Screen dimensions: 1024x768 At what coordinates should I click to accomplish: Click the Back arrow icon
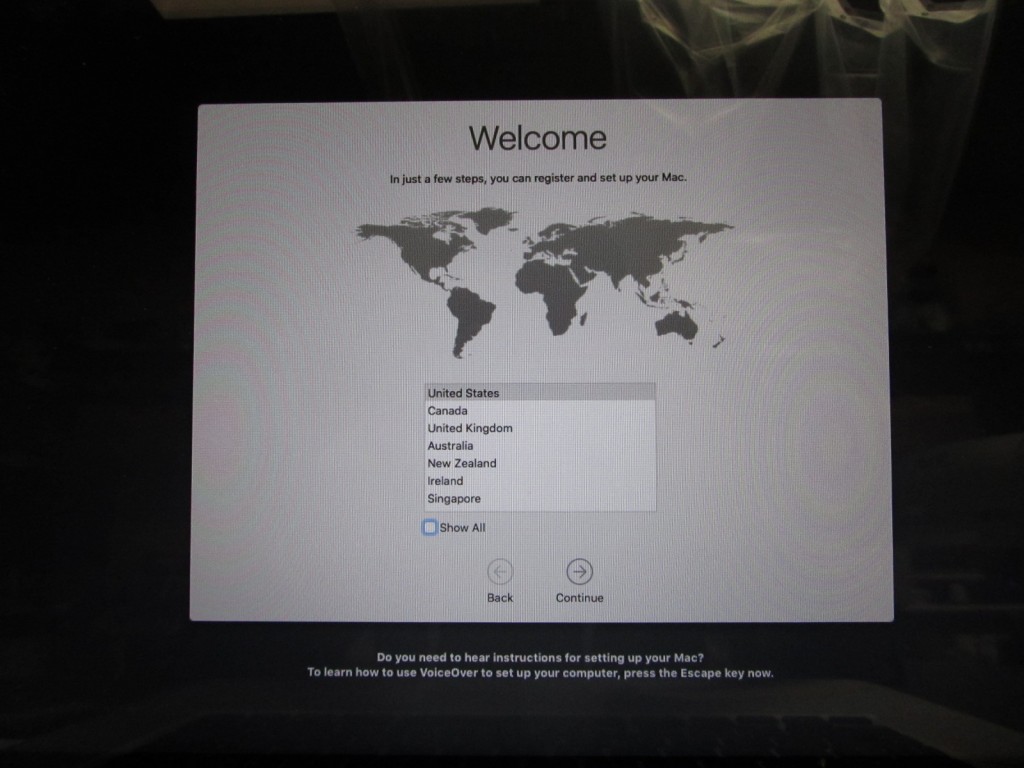click(x=500, y=571)
